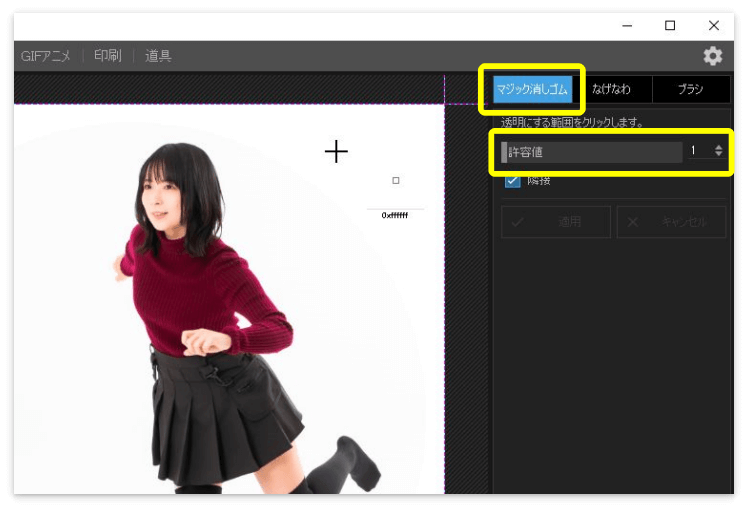Increase the 許容値 value with up arrow
The image size is (748, 509).
coord(718,147)
